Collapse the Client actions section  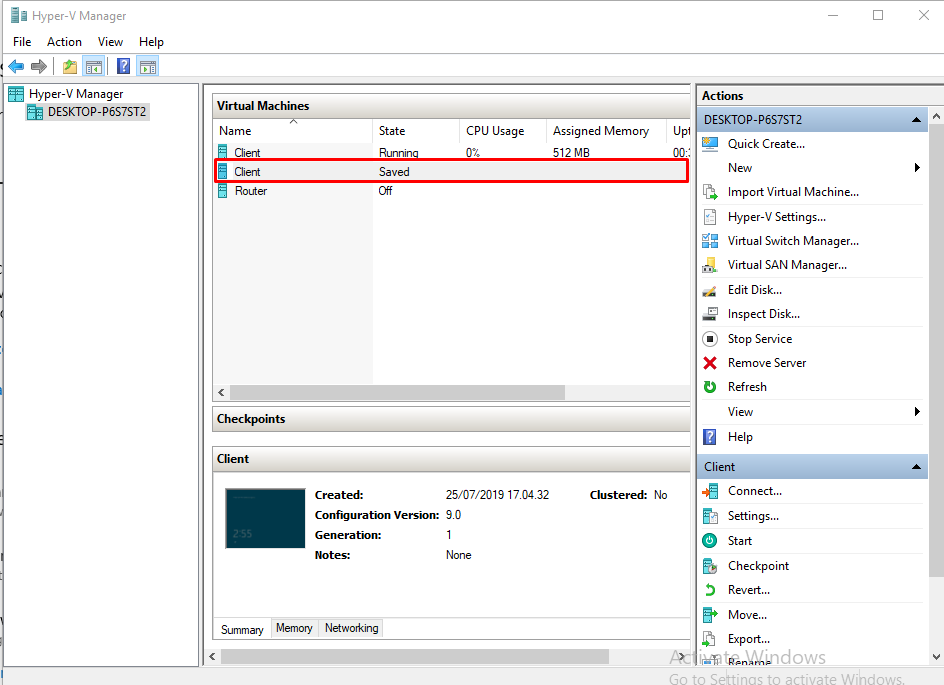click(916, 467)
